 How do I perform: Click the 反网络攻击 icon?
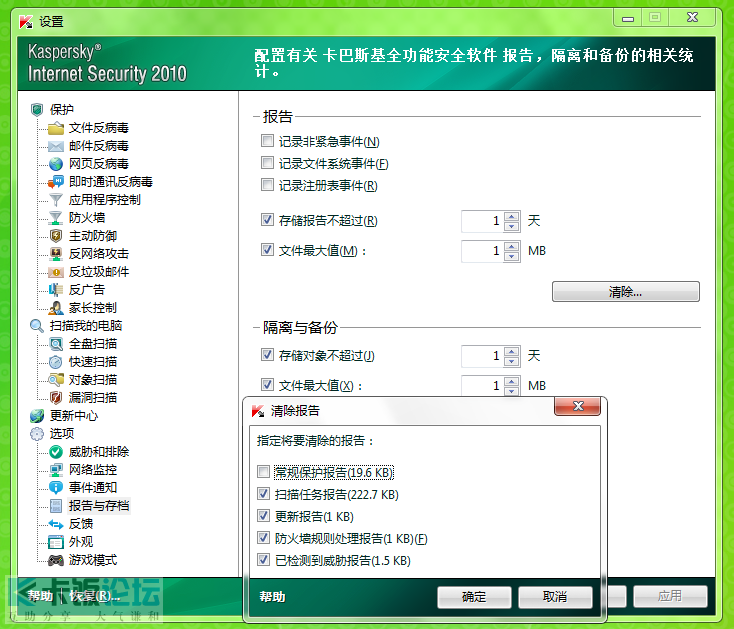(56, 254)
